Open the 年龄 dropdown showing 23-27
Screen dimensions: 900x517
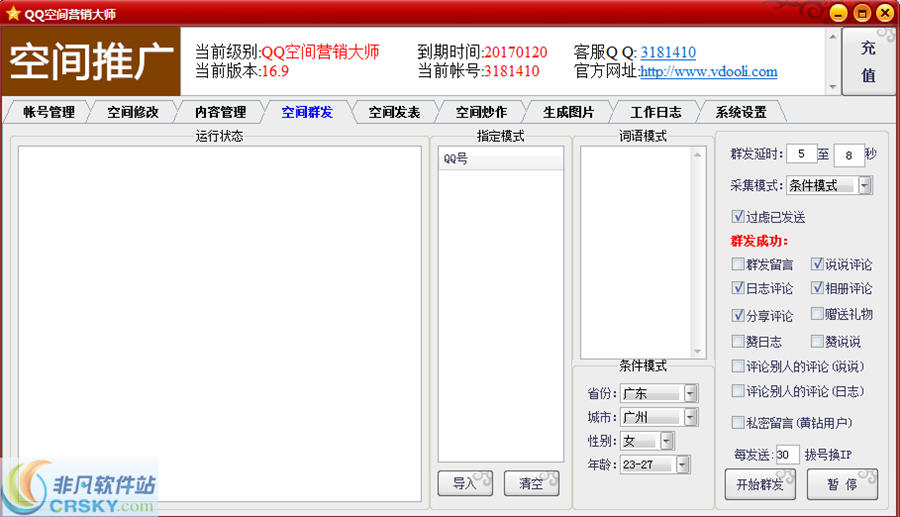click(682, 464)
